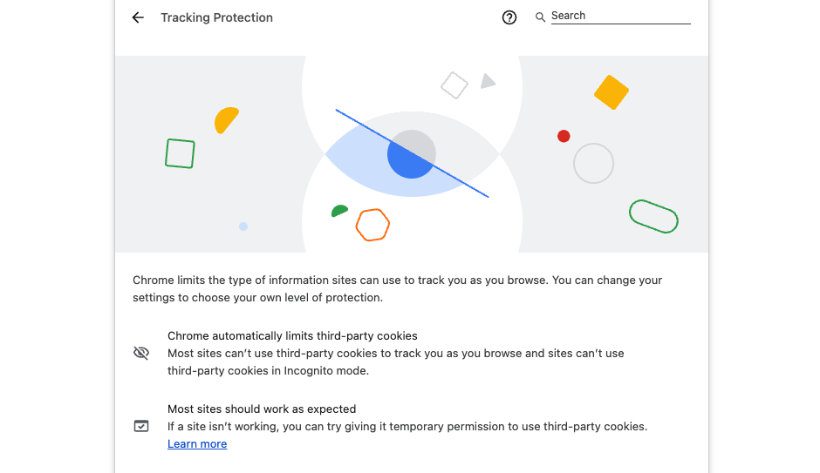Screen dimensions: 820x473
Task: Click the Tracking Protection page title
Action: click(217, 17)
